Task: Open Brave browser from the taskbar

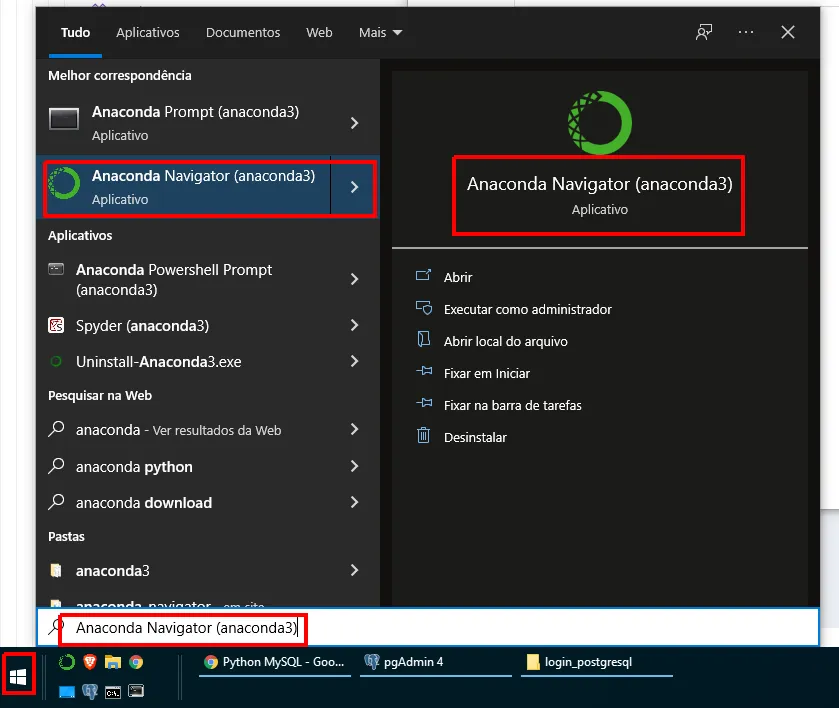Action: [x=90, y=663]
